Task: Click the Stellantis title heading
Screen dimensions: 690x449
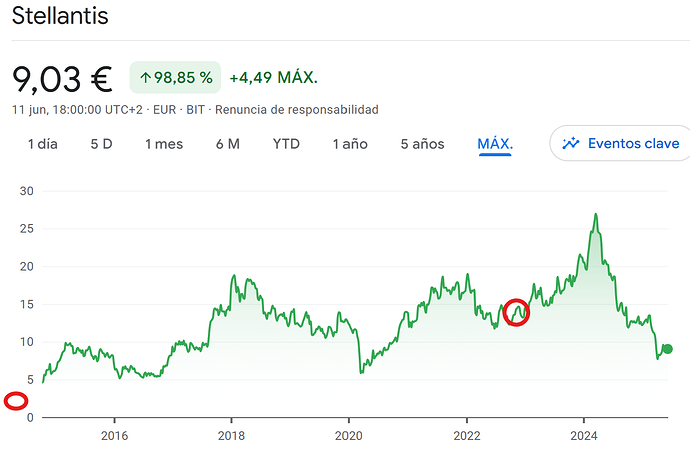Action: pos(60,15)
